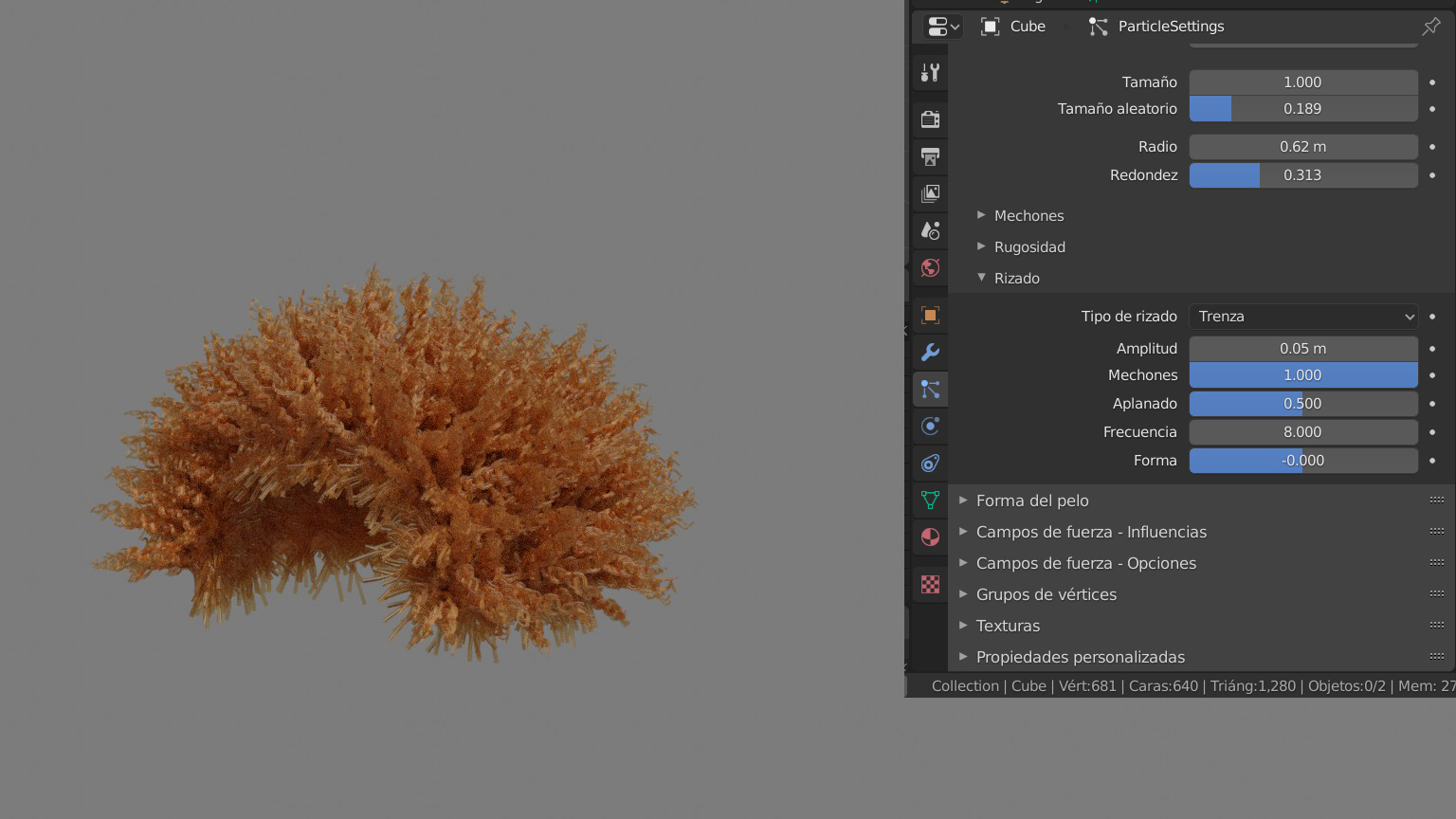Select the Particles properties tab
The height and width of the screenshot is (819, 1456).
click(930, 389)
